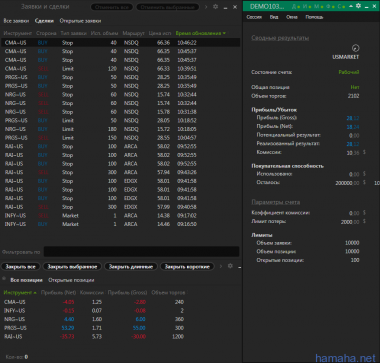Open settings gear in Заявки и сделки panel
Screen dimensions: 380x363
(x=215, y=7)
